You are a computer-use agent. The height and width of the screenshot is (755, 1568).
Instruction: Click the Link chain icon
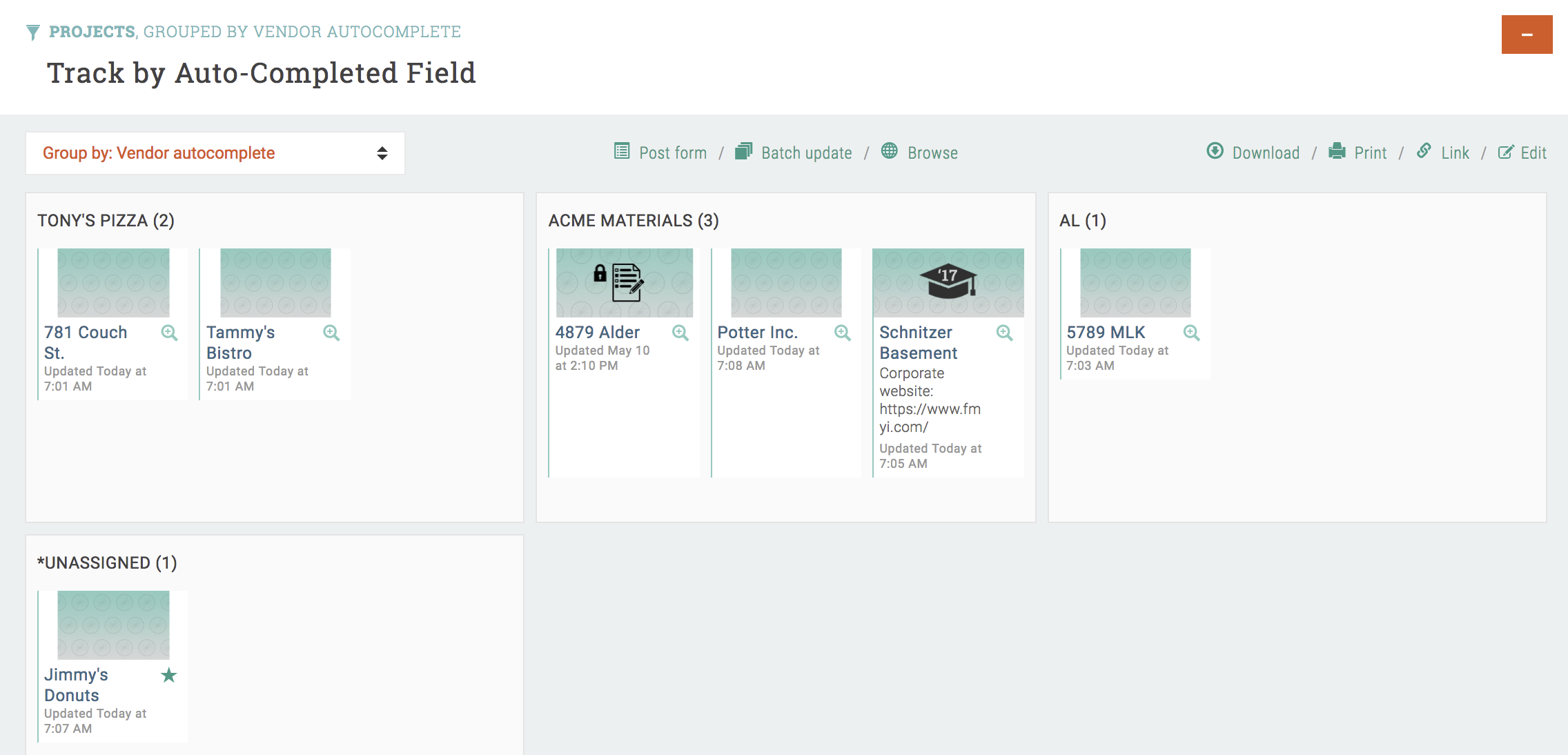coord(1423,151)
